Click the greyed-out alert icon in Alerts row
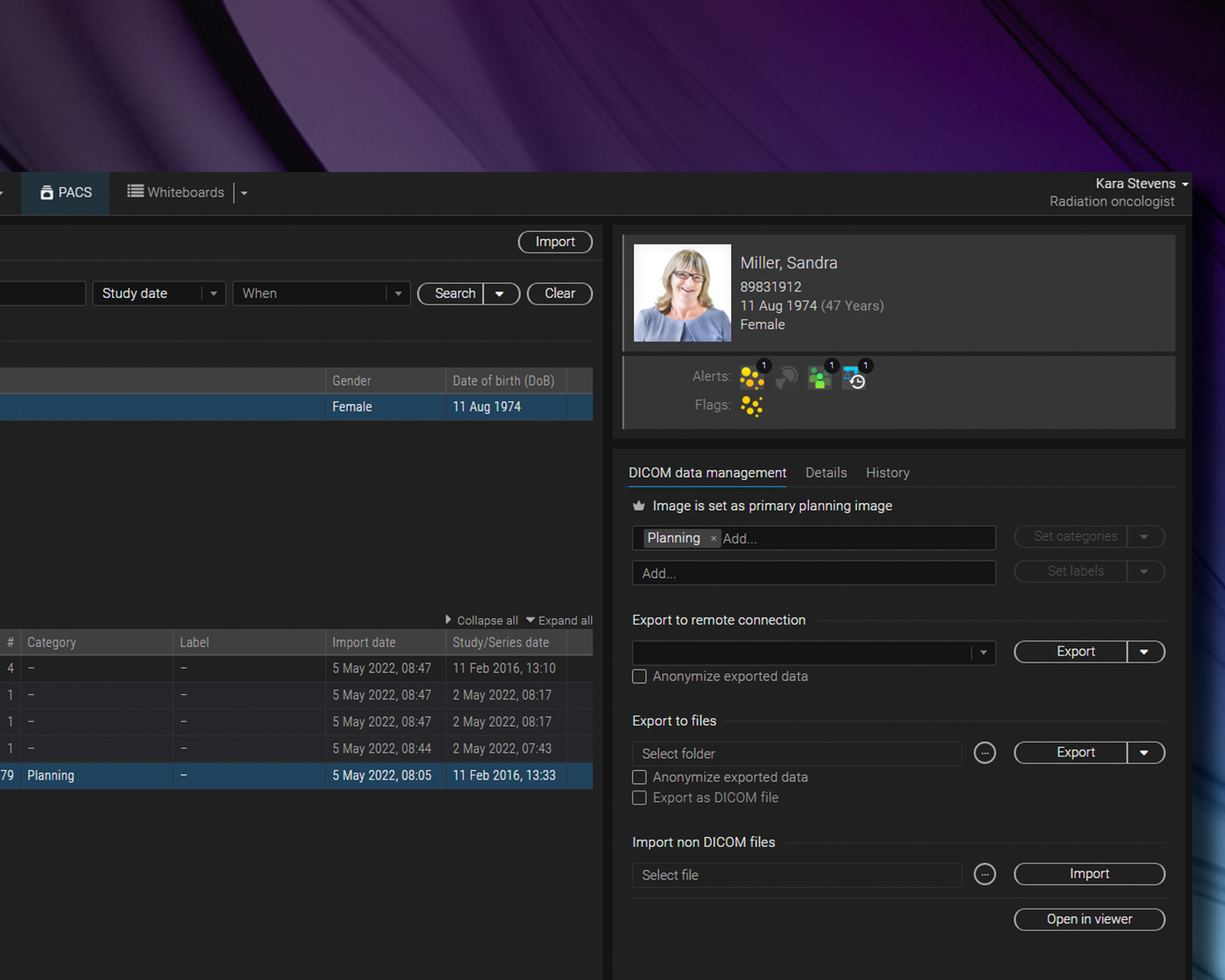This screenshot has height=980, width=1225. [786, 378]
